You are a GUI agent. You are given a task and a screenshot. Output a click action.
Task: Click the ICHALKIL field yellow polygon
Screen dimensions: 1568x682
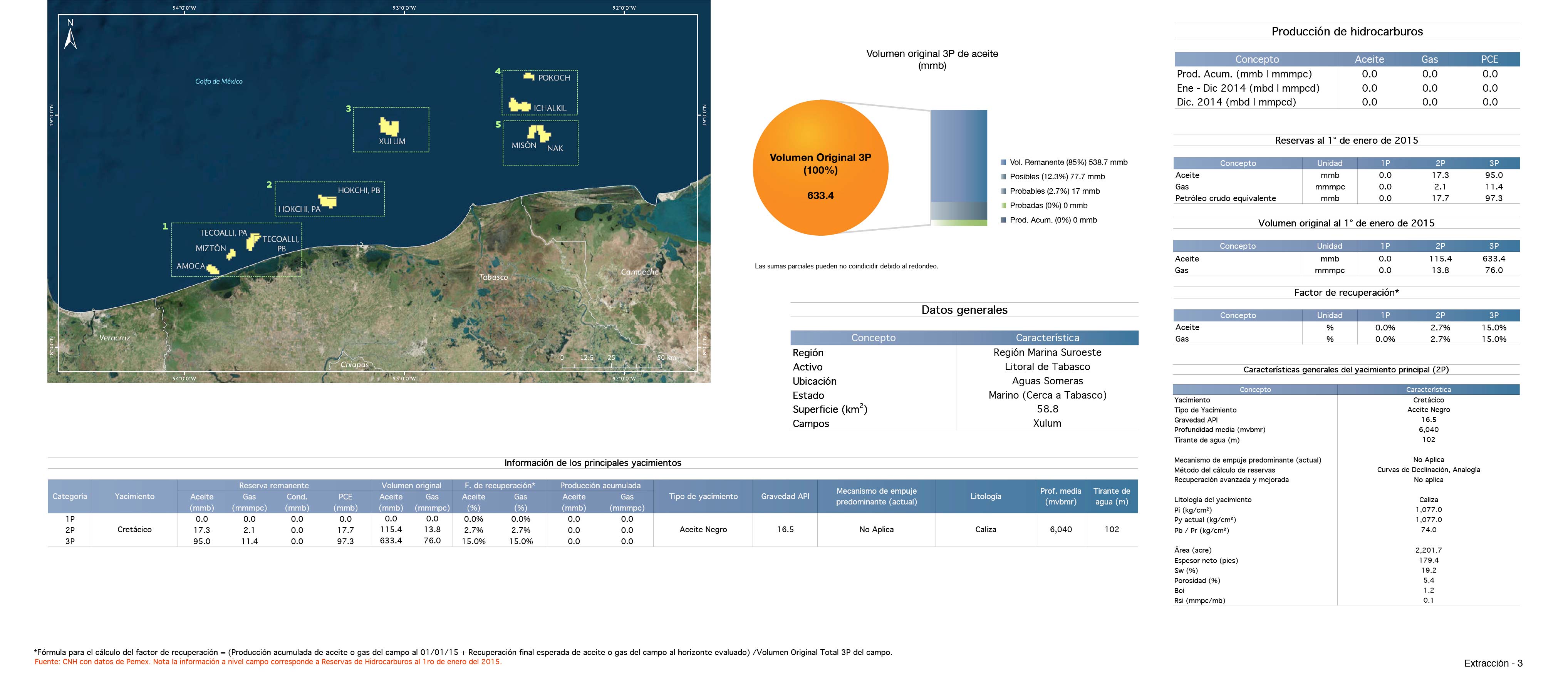[519, 105]
